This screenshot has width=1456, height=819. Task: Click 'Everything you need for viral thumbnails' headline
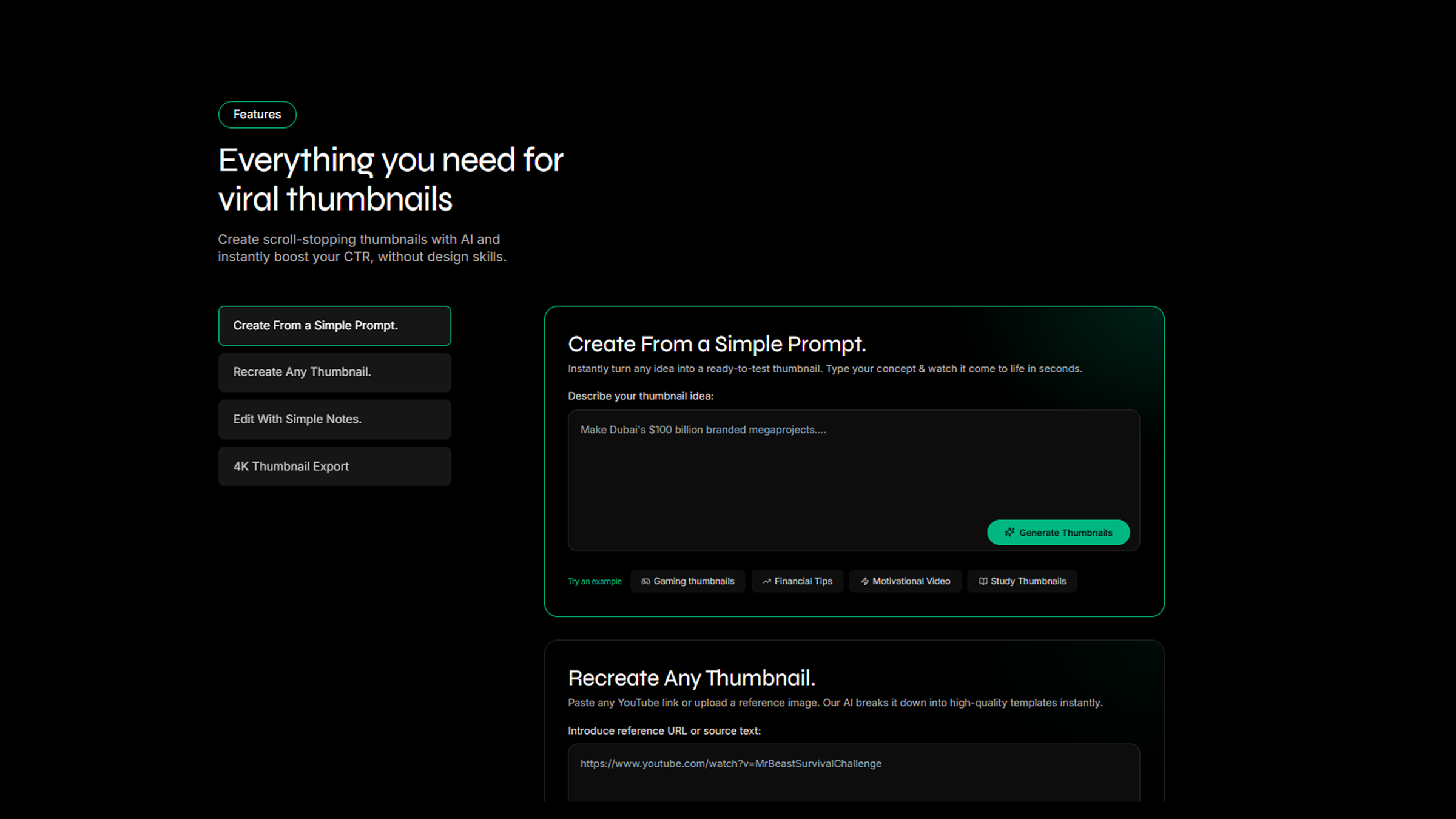pos(391,180)
